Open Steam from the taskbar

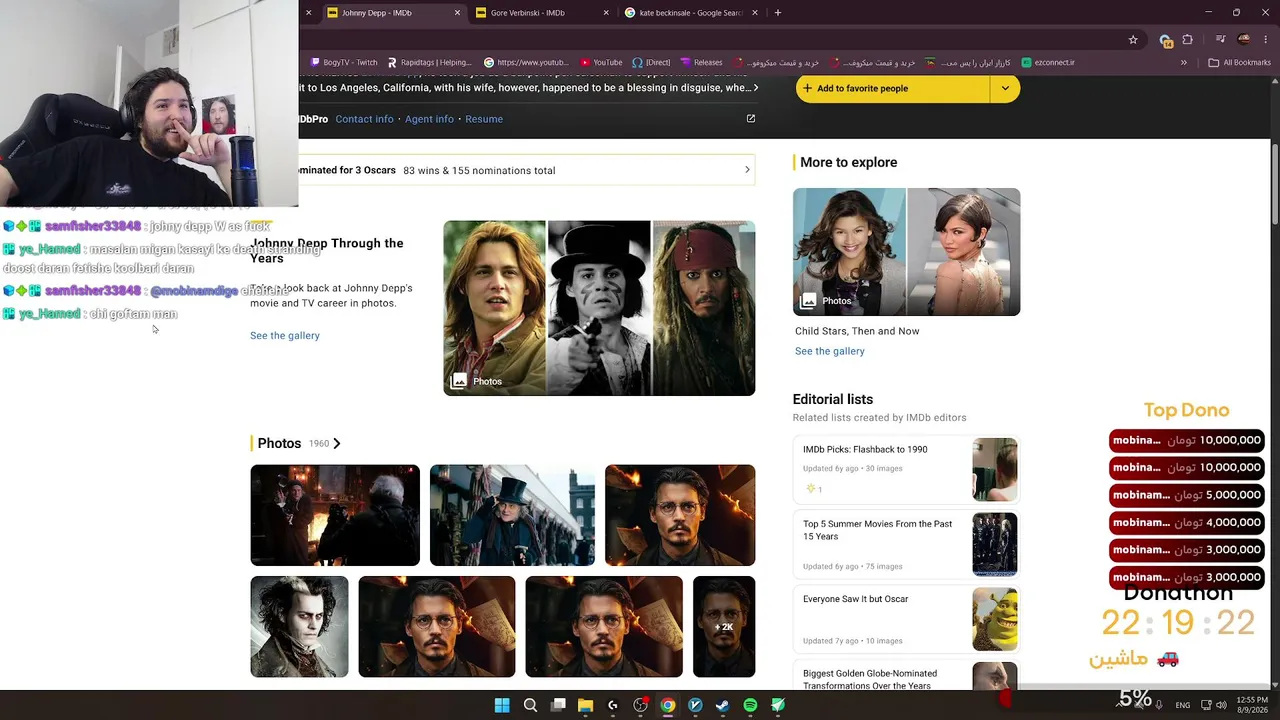pos(723,705)
